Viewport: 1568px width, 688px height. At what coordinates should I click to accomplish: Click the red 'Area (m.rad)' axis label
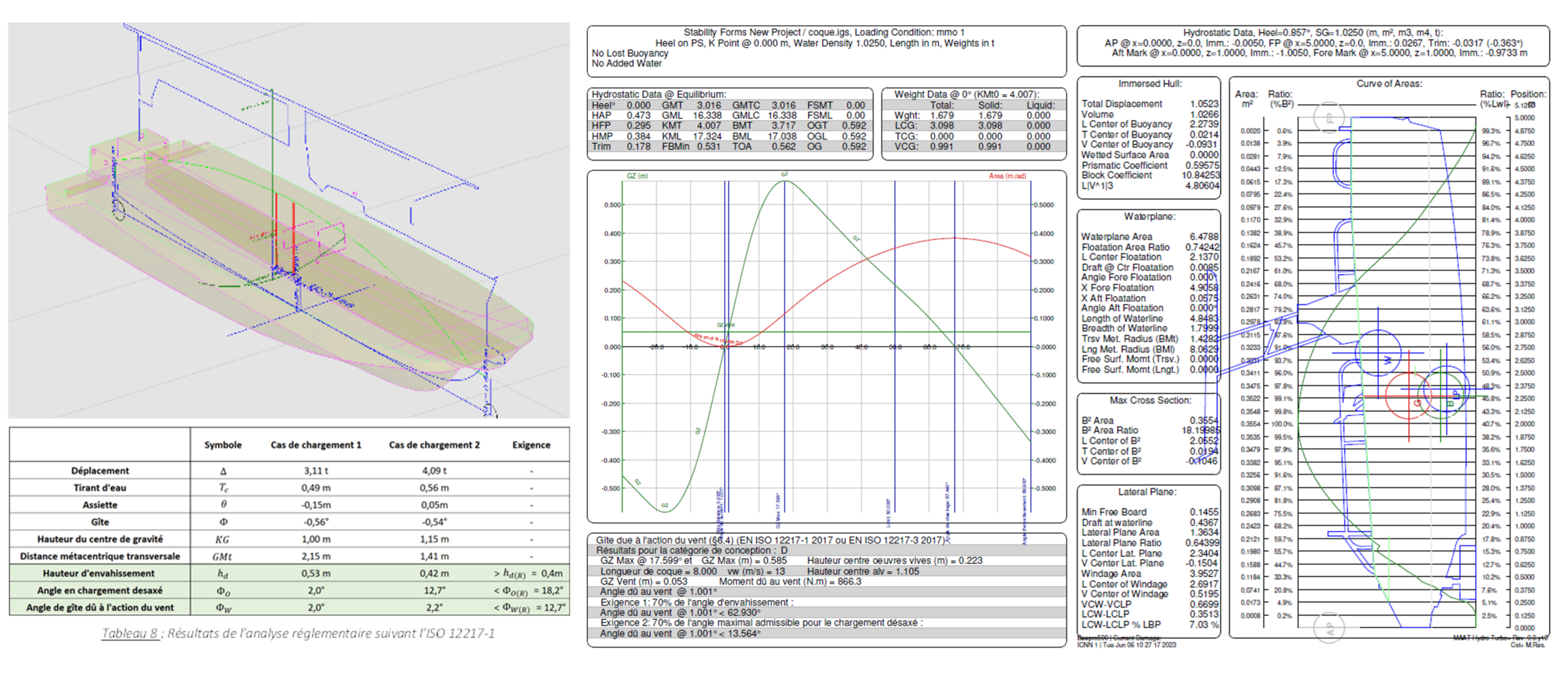pos(1007,176)
